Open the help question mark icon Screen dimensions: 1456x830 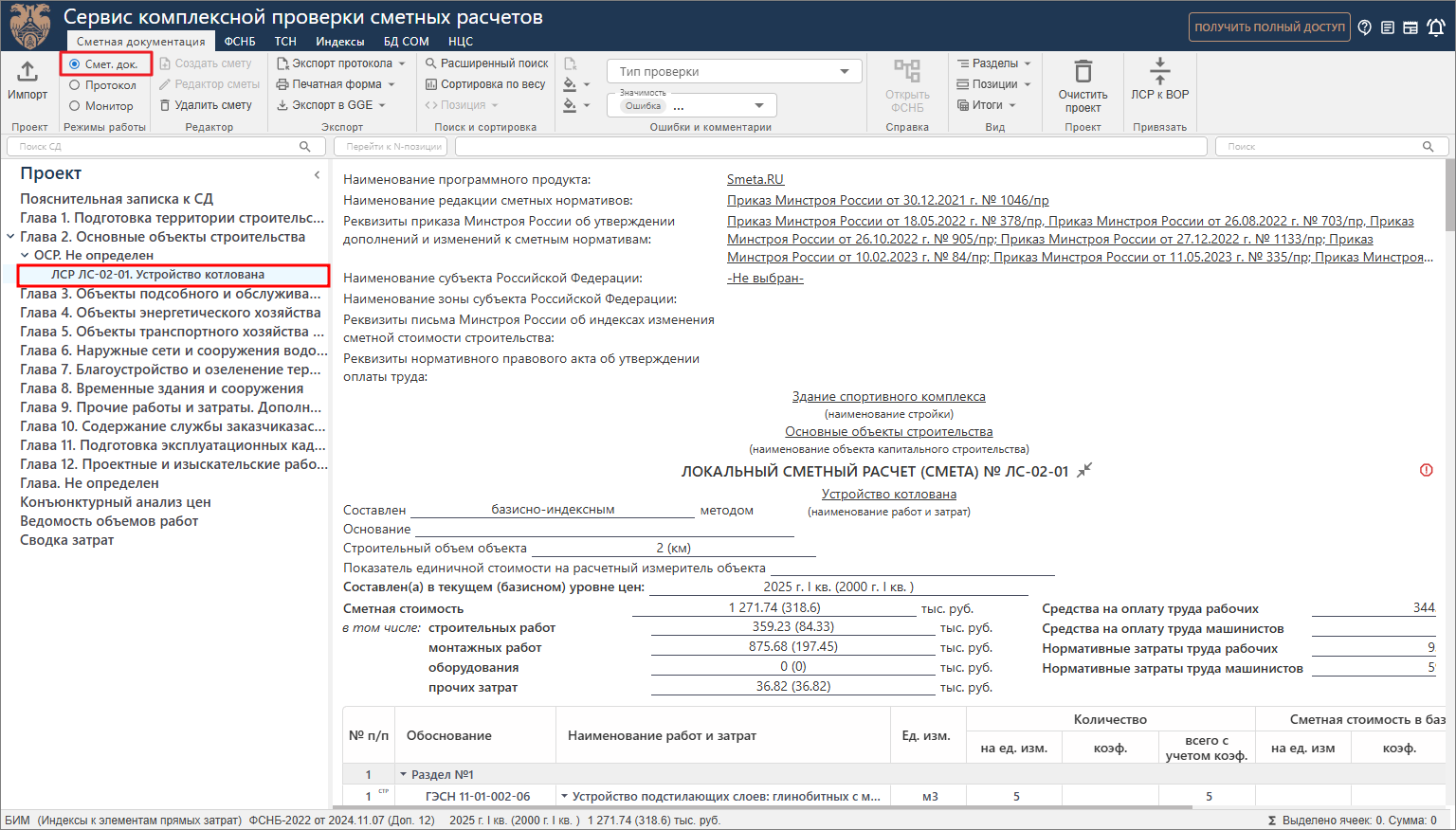tap(1365, 27)
